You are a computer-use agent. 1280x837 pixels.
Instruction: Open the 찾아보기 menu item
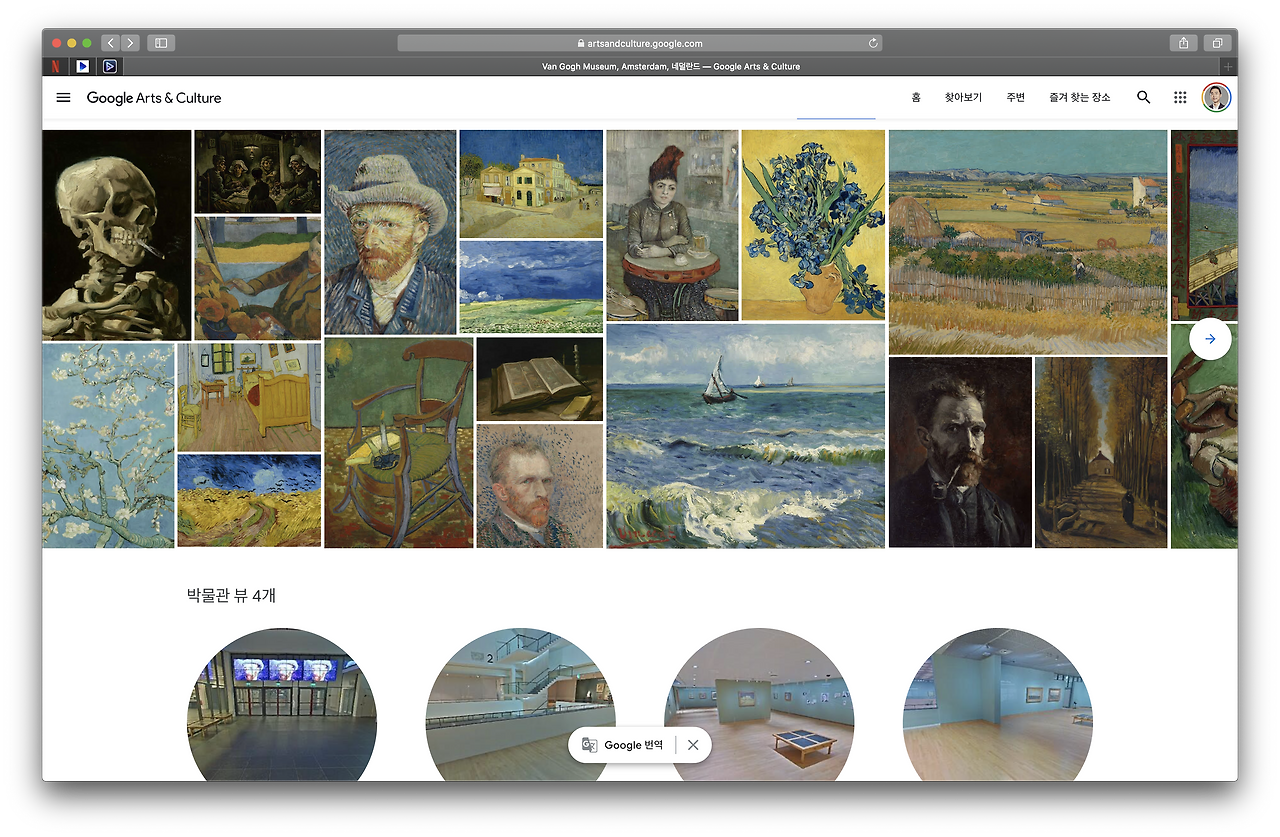[963, 98]
